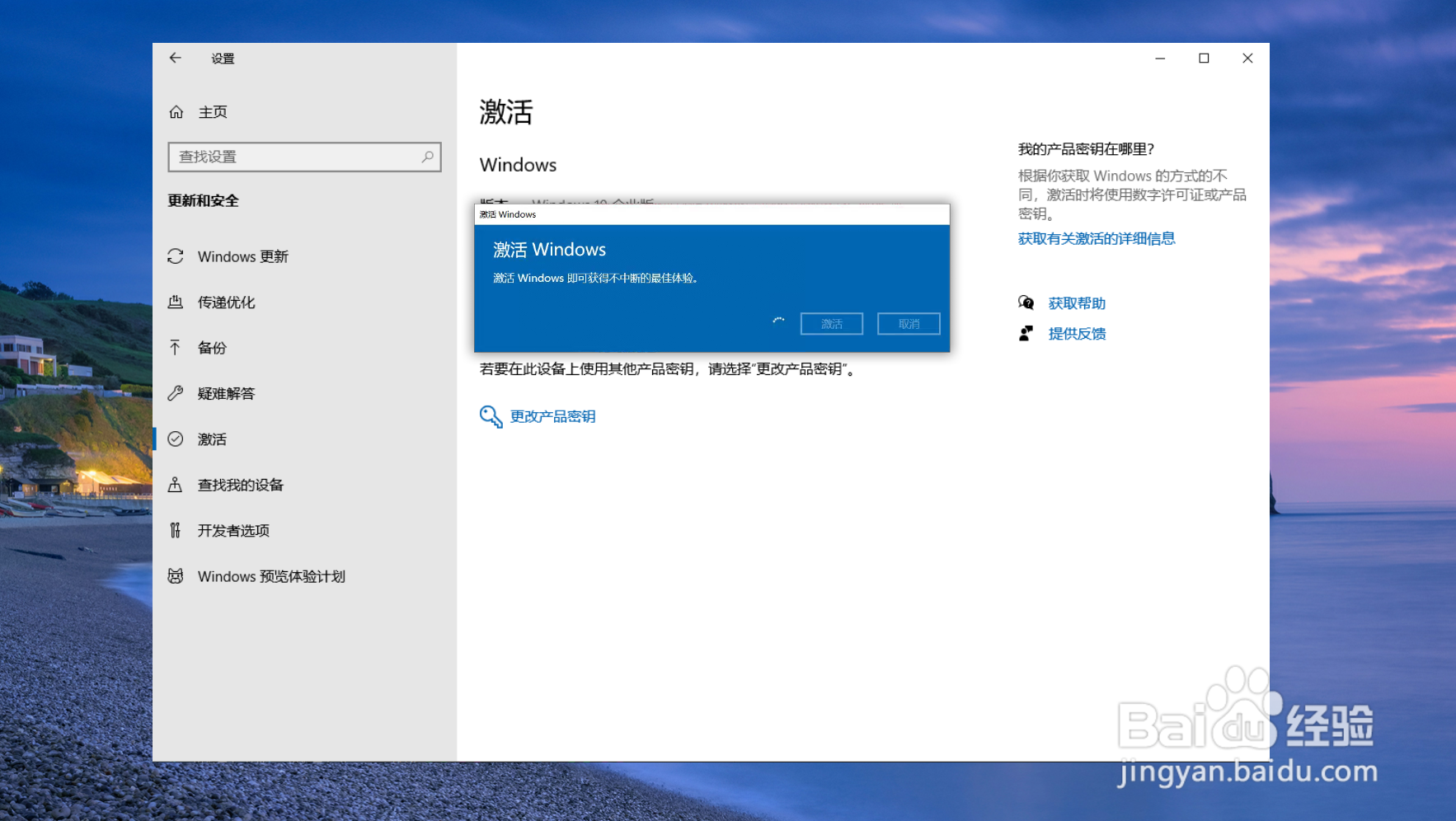Click the search magnifier in 查找设置

[426, 157]
